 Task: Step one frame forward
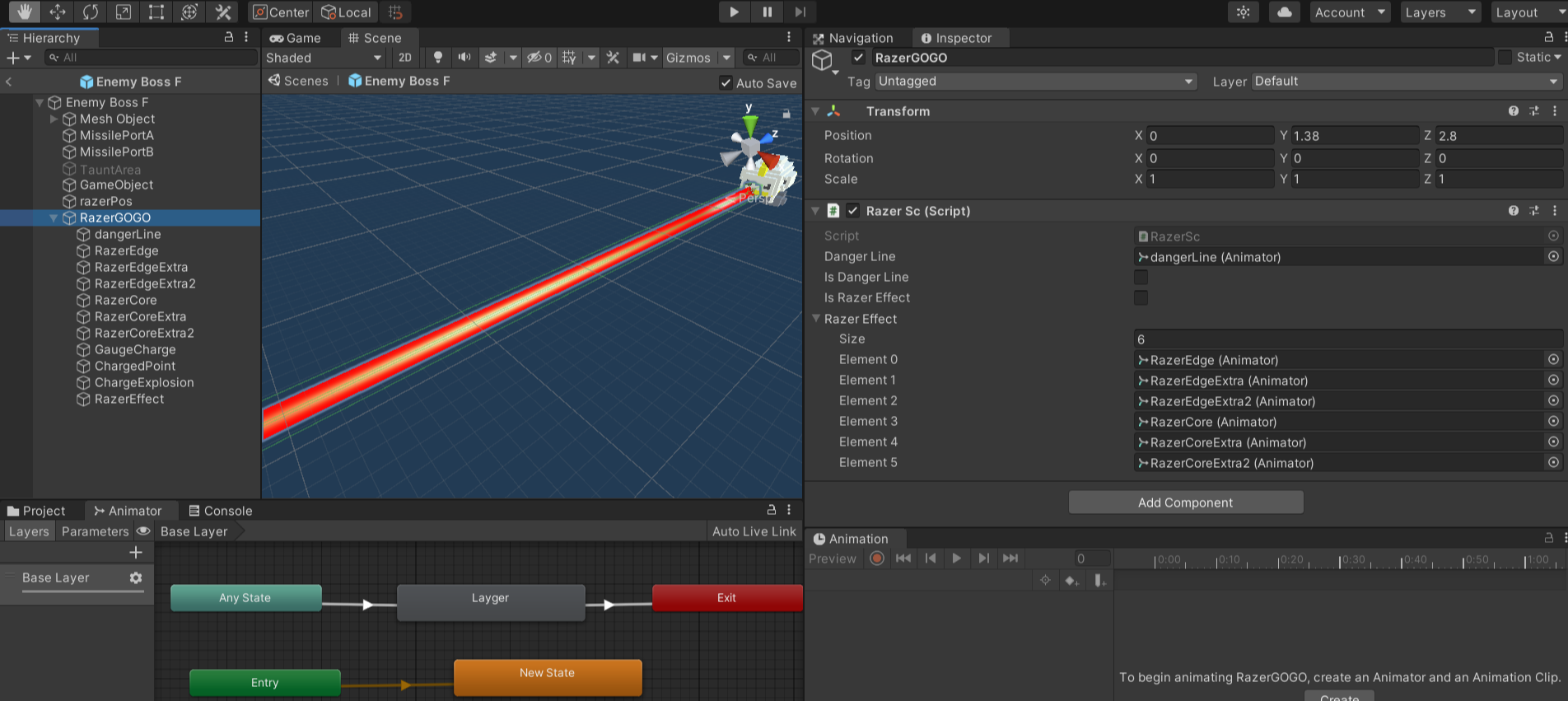click(800, 12)
